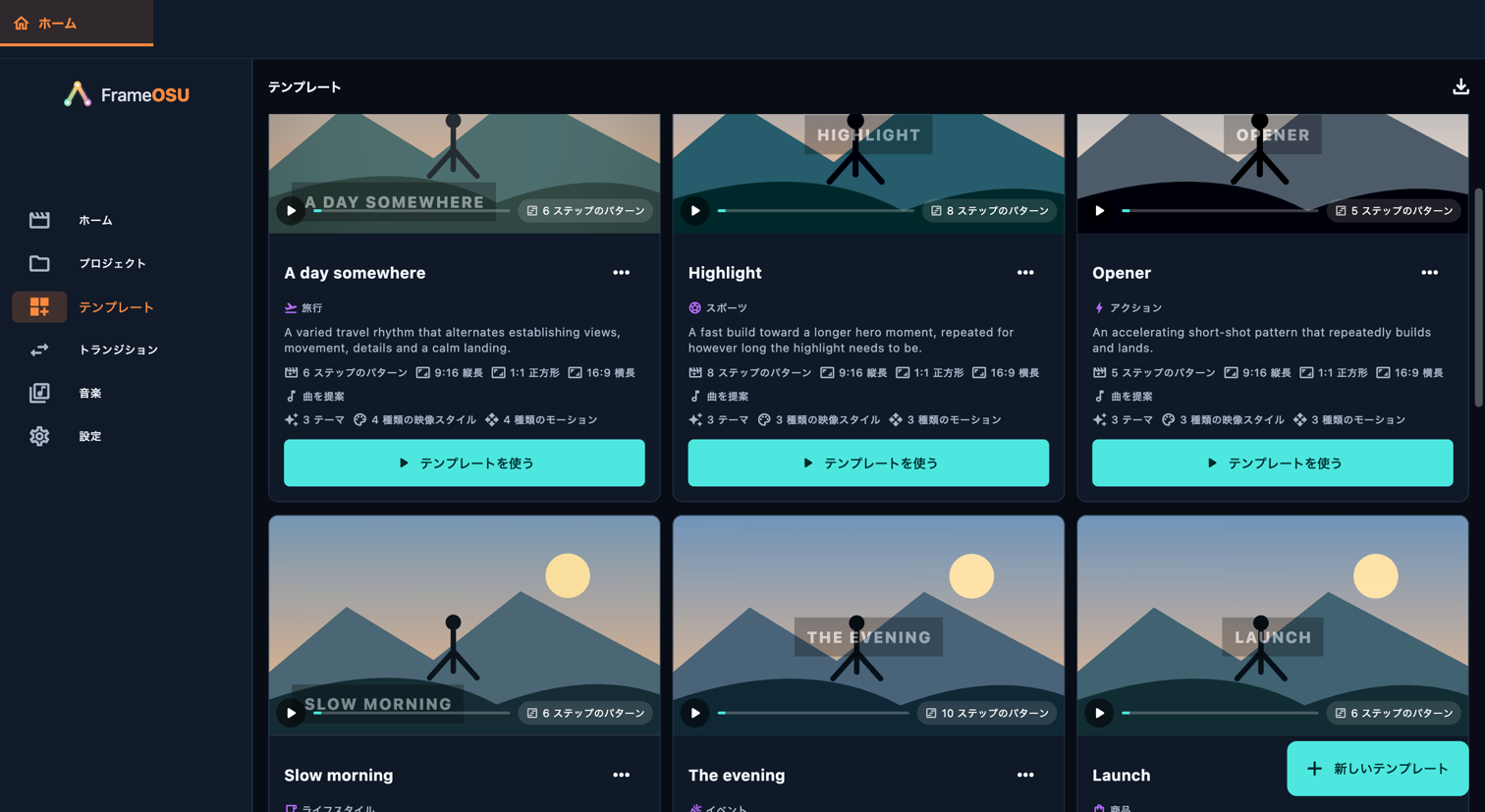Click 新しいテンプレート button
This screenshot has width=1485, height=812.
pos(1378,769)
